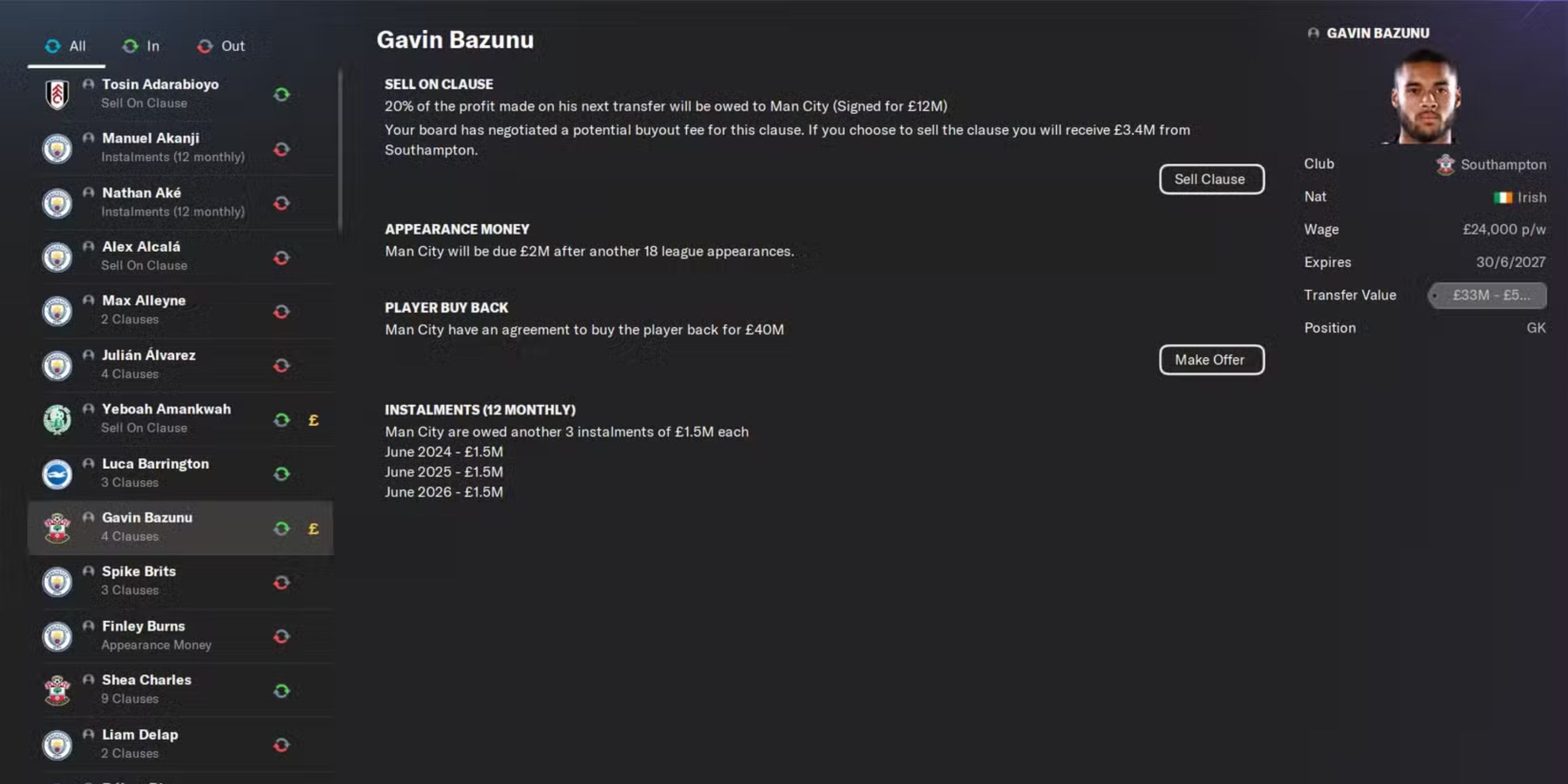
Task: Switch to the Out transfers tab
Action: click(221, 47)
